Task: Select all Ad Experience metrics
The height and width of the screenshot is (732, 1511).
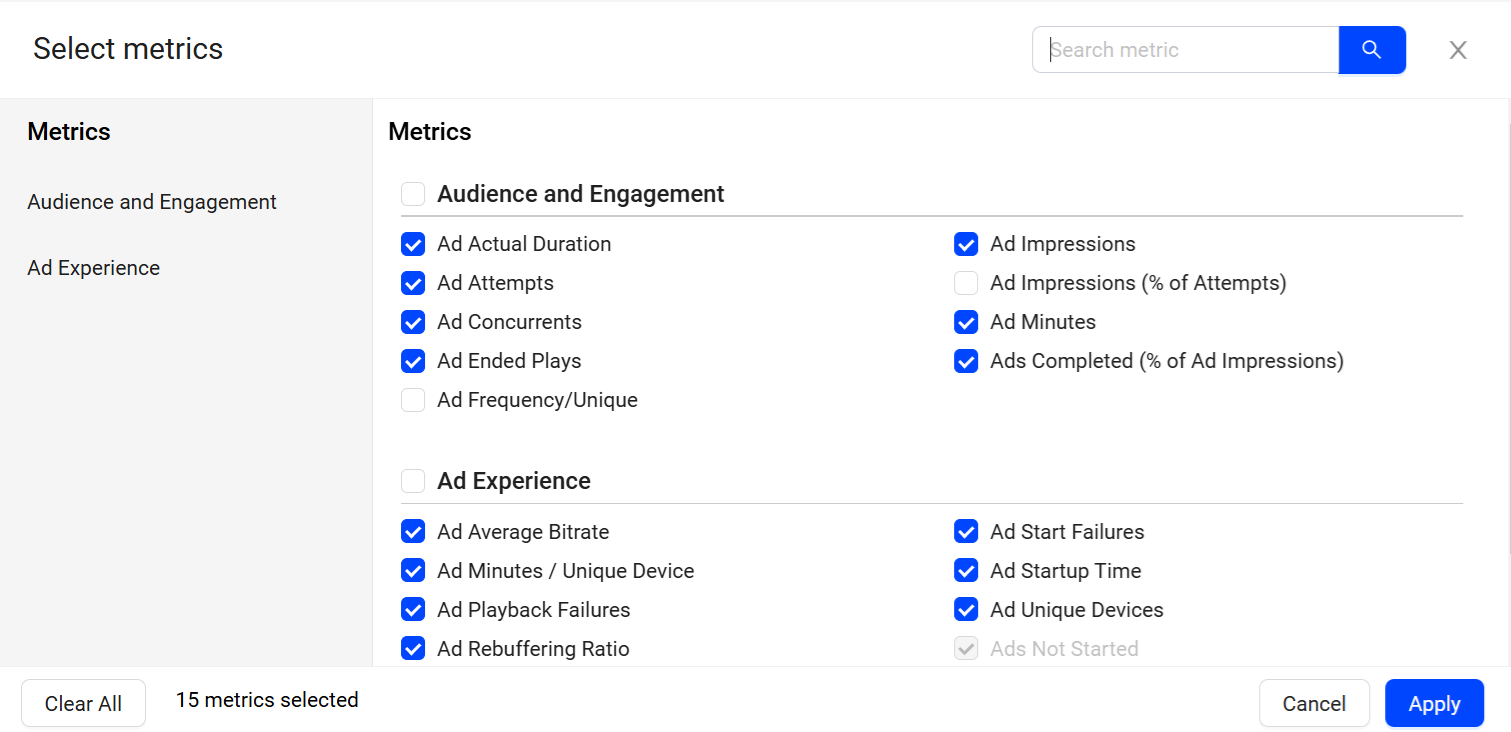Action: click(x=413, y=481)
